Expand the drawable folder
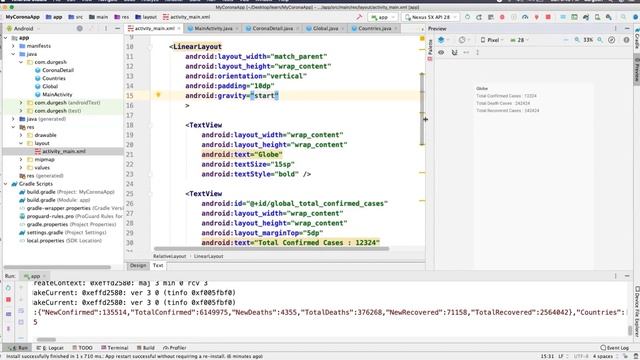 21,135
